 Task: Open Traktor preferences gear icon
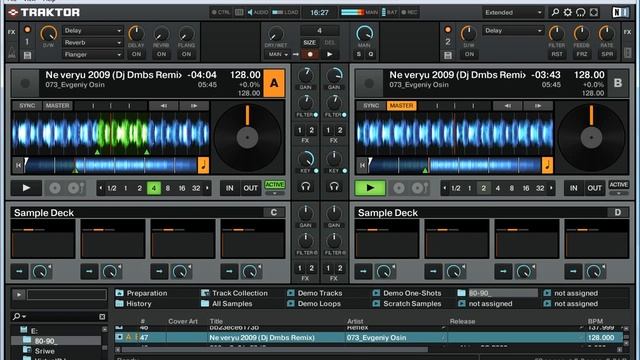(x=568, y=13)
